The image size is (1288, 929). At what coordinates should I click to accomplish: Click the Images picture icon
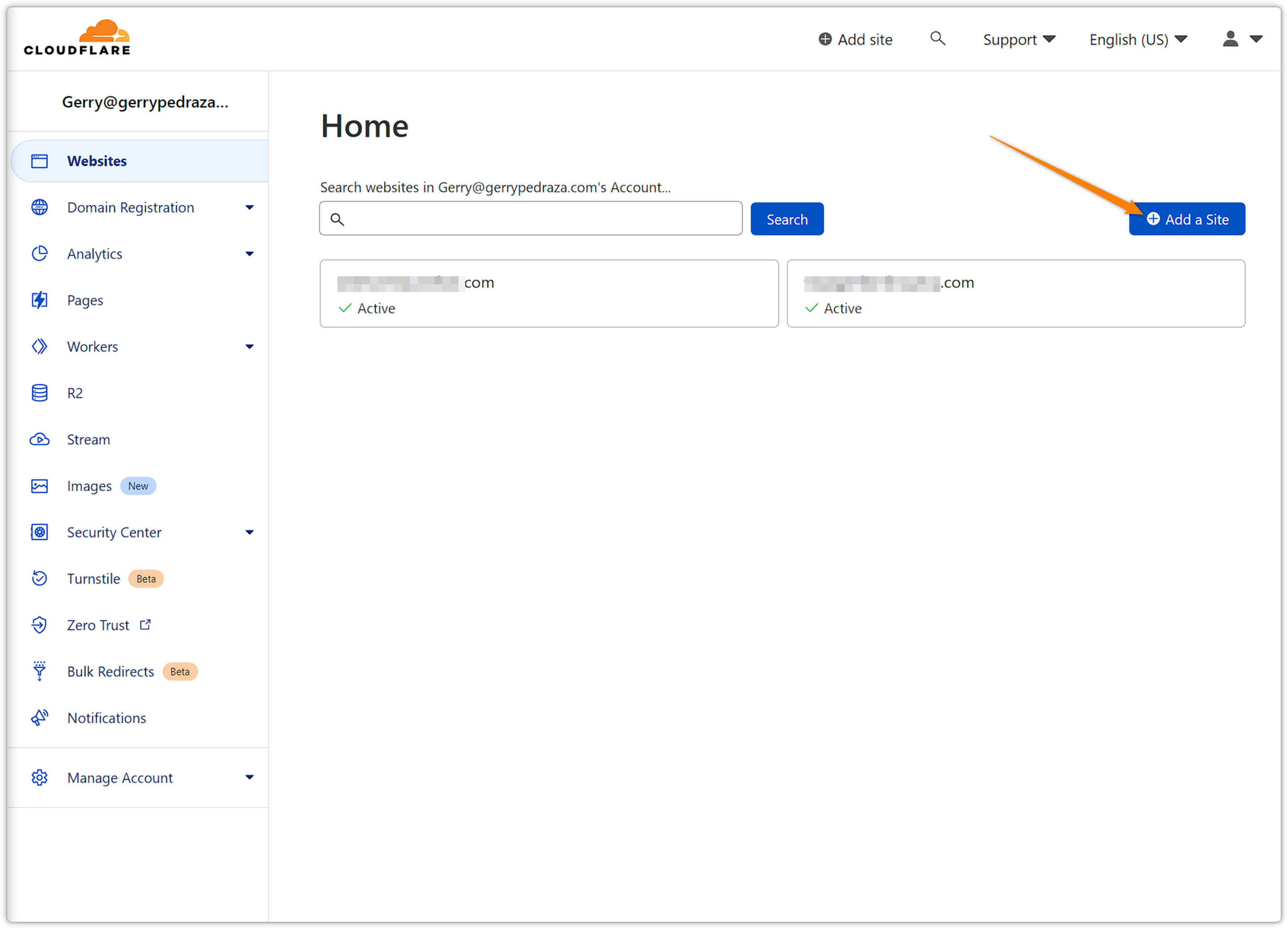coord(39,486)
